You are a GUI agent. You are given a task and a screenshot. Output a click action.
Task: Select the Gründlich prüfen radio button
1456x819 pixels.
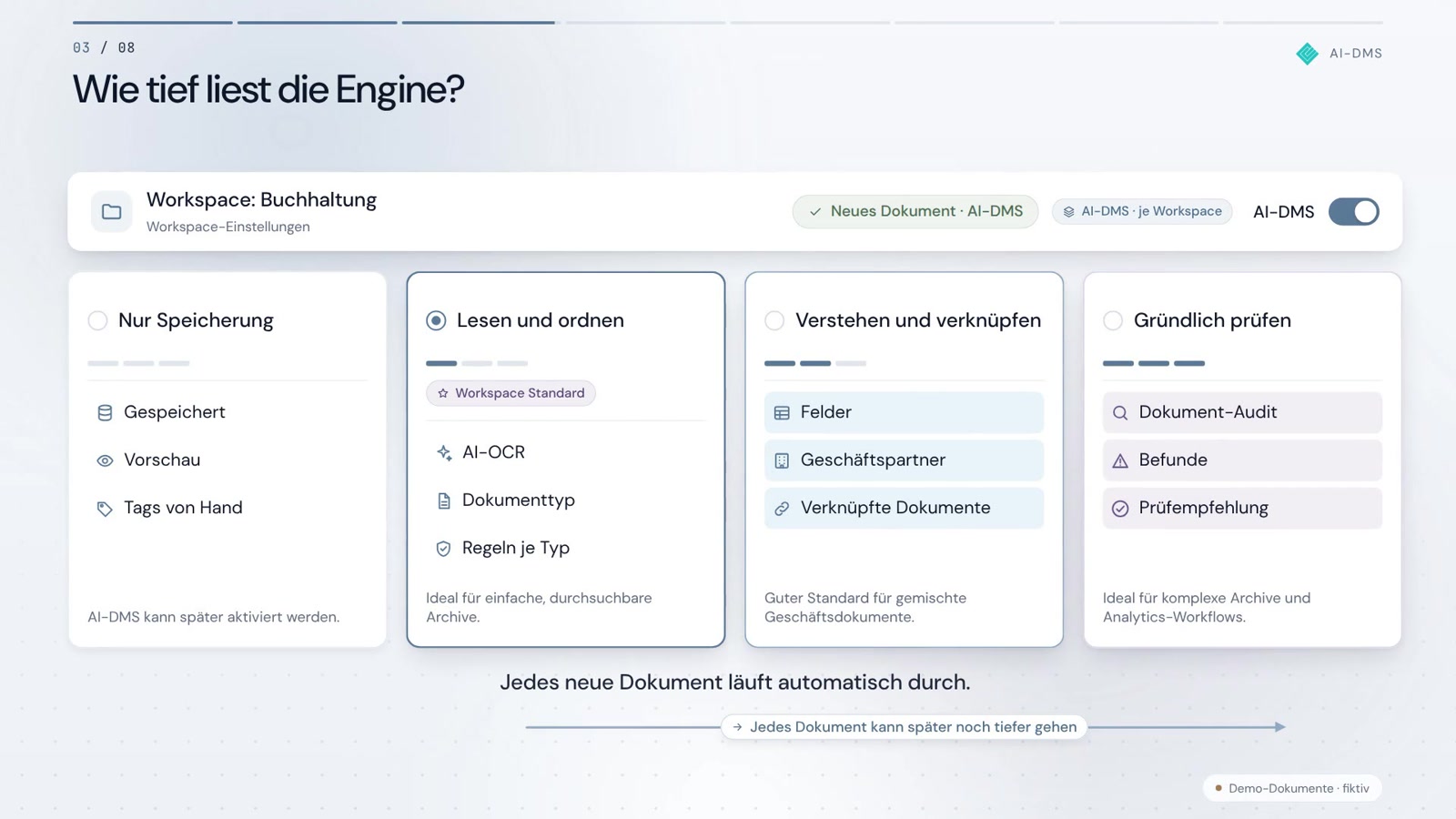[1113, 320]
